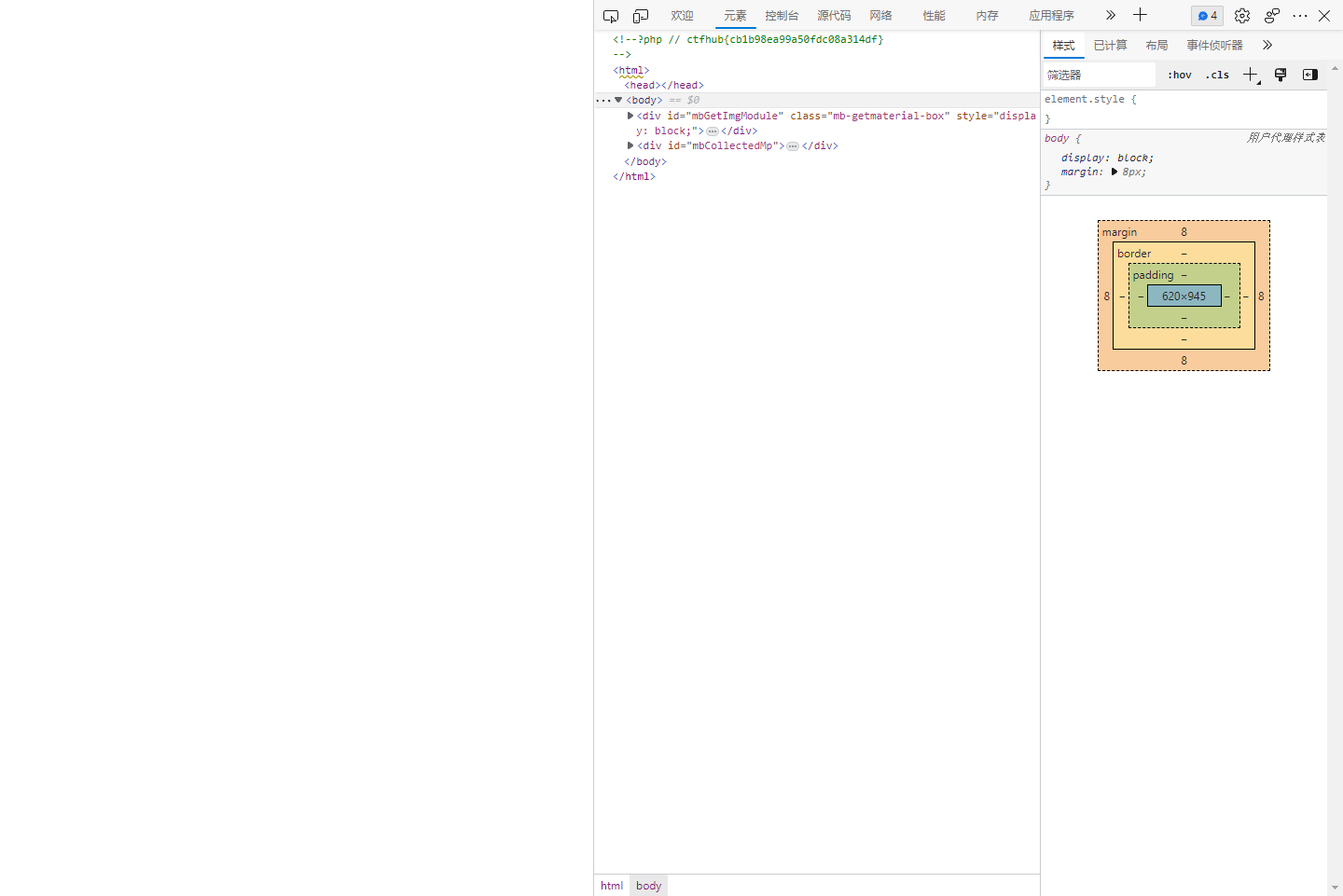Image resolution: width=1343 pixels, height=896 pixels.
Task: Click the bottom margin value 8
Action: pos(1184,361)
